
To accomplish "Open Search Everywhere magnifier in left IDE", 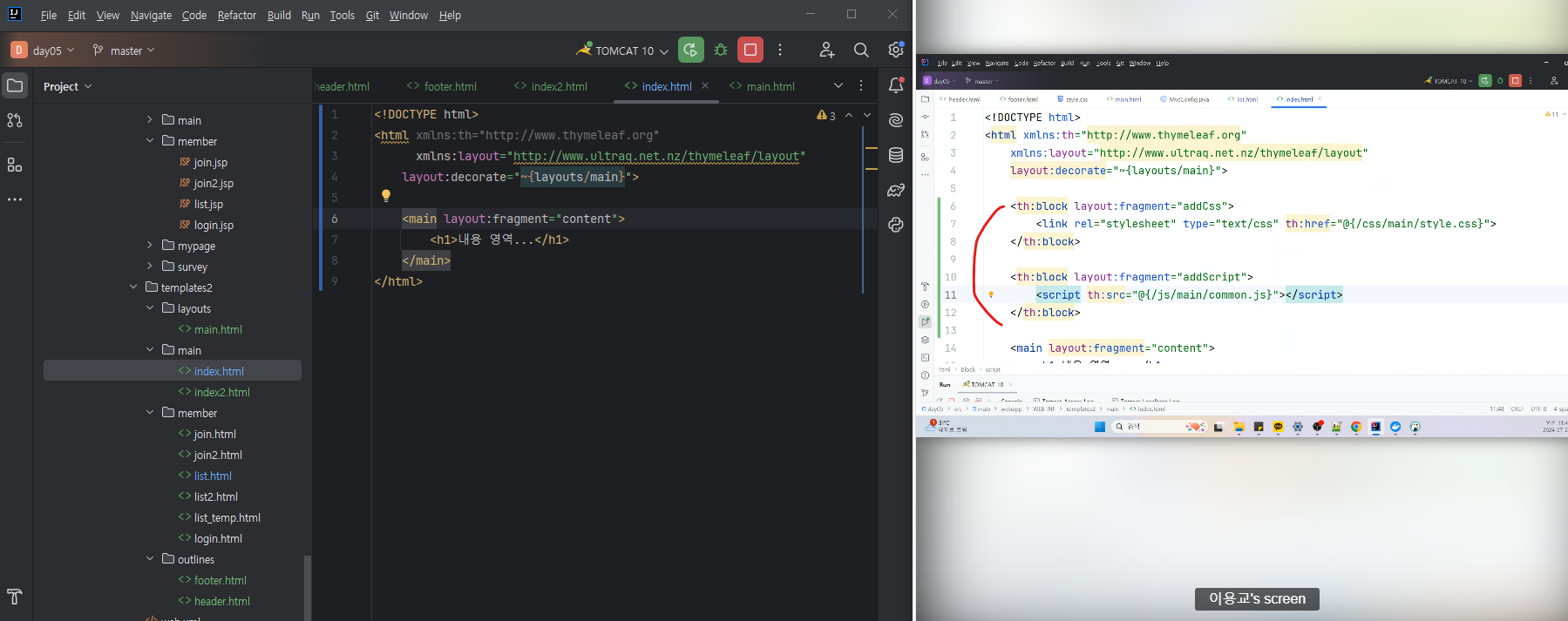I will pos(861,51).
